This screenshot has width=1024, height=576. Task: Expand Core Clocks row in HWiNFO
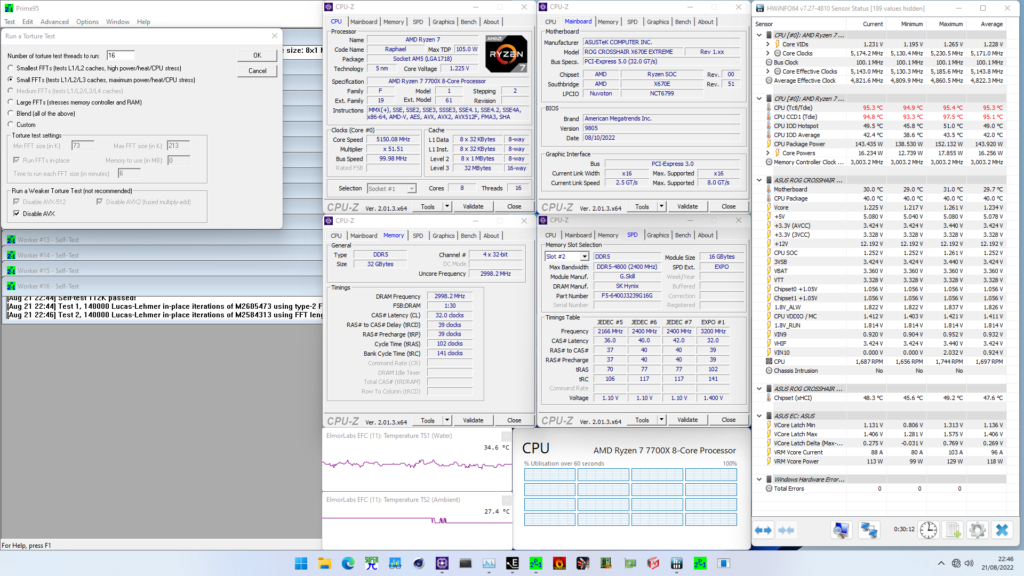[768, 54]
